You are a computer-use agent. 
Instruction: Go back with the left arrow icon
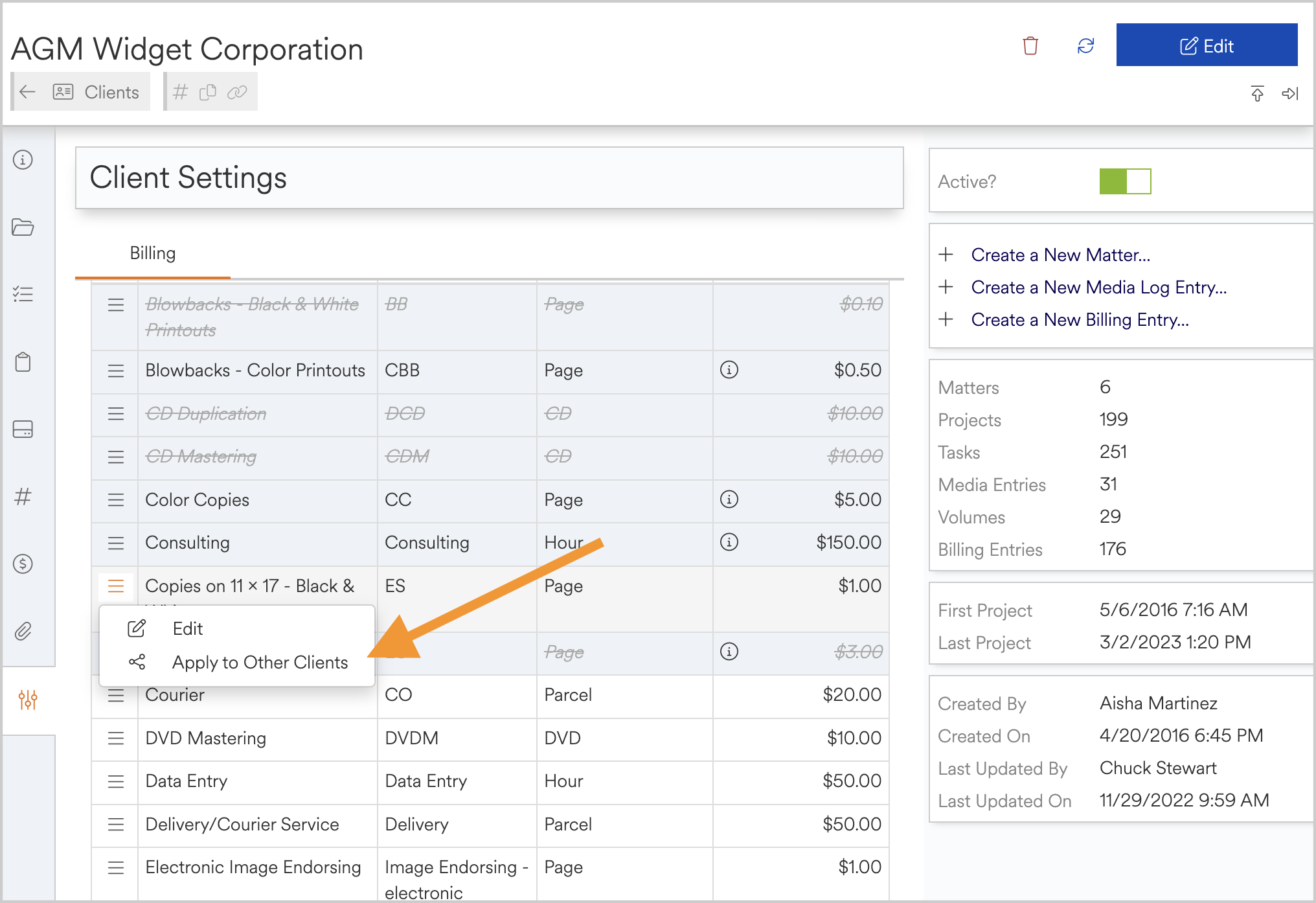tap(27, 92)
